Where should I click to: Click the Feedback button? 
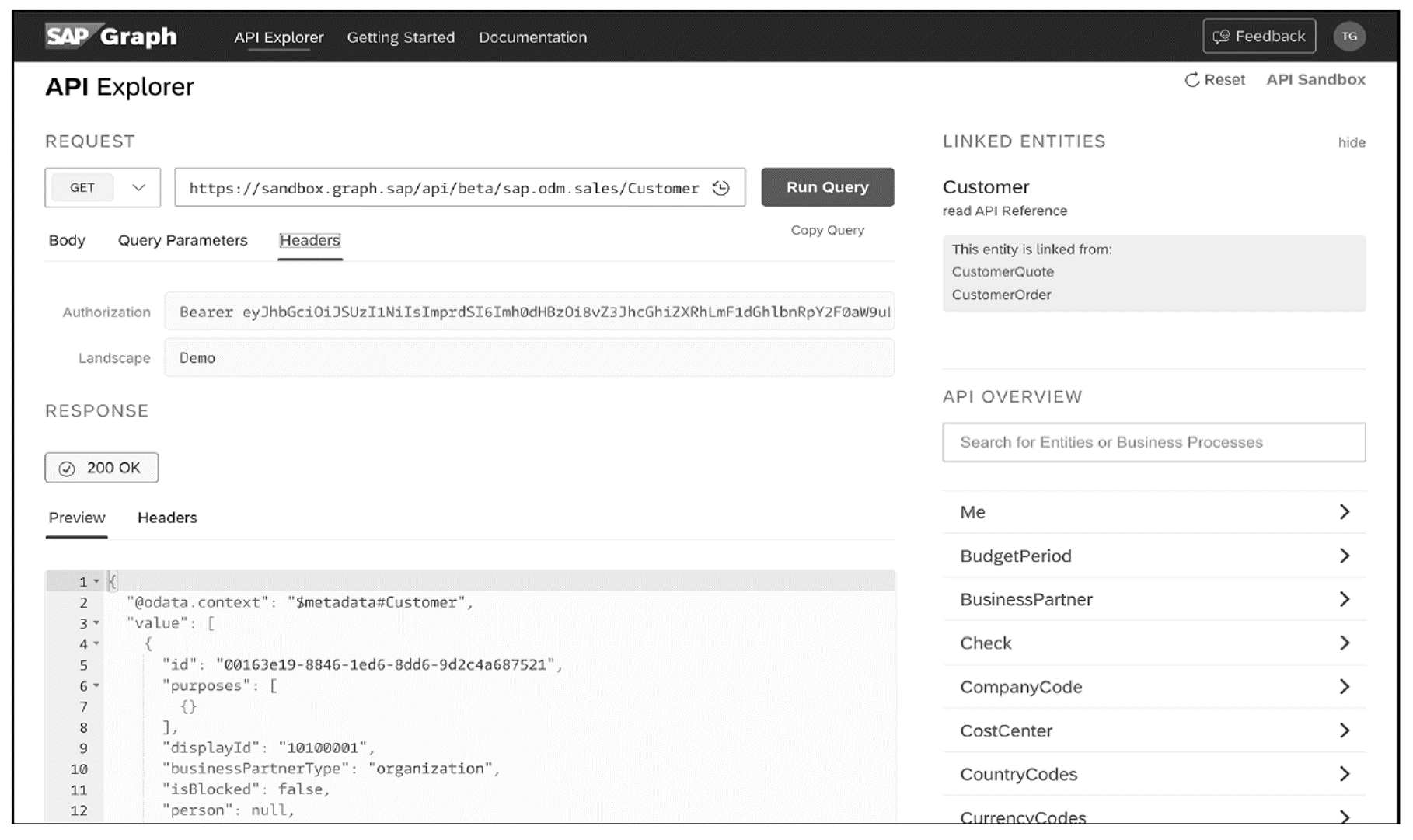point(1259,37)
